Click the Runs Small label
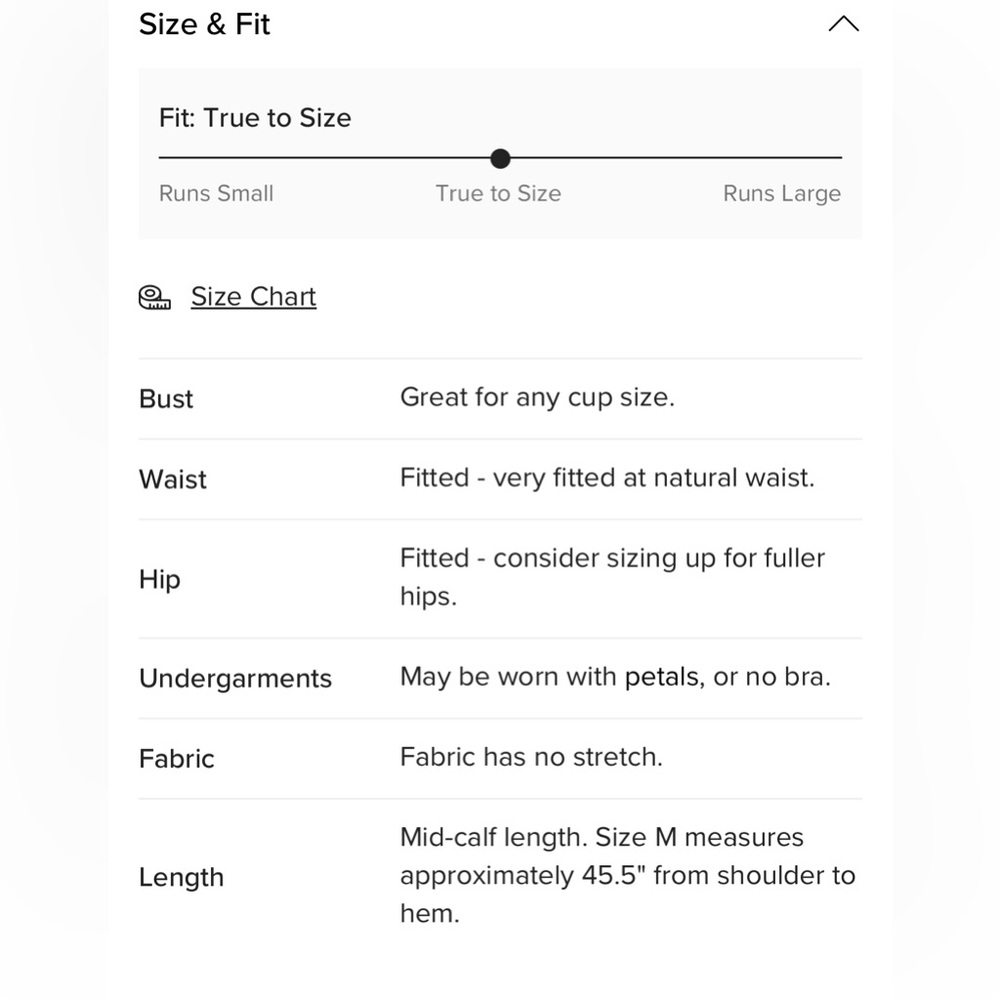This screenshot has width=1000, height=1000. (216, 194)
